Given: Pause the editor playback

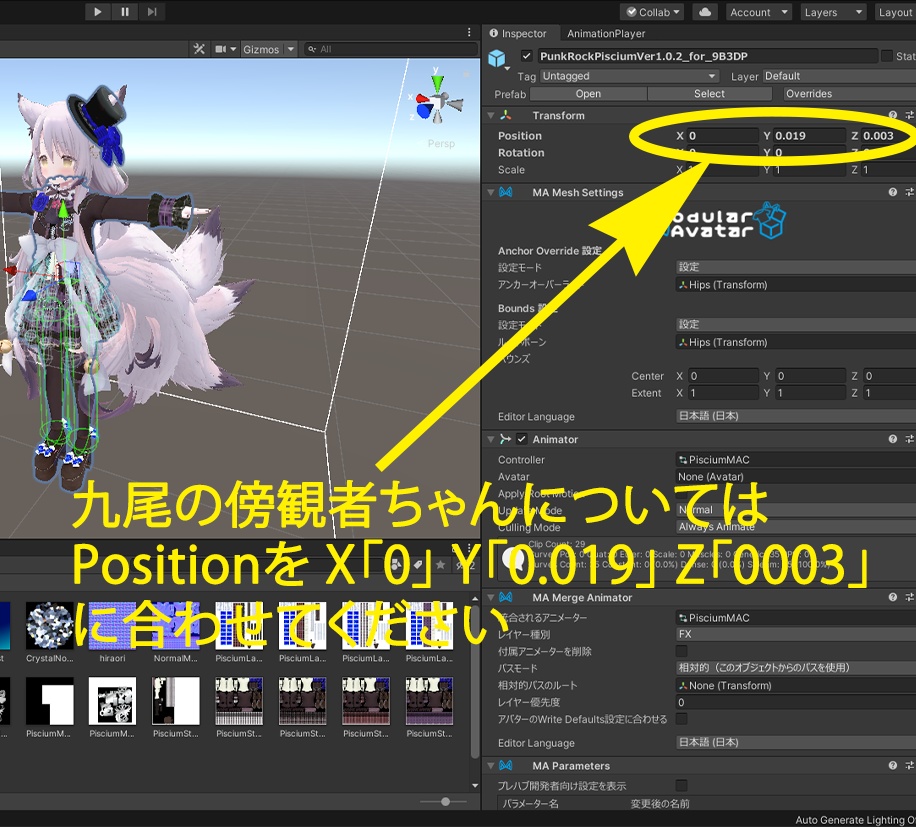Looking at the screenshot, I should (x=124, y=12).
